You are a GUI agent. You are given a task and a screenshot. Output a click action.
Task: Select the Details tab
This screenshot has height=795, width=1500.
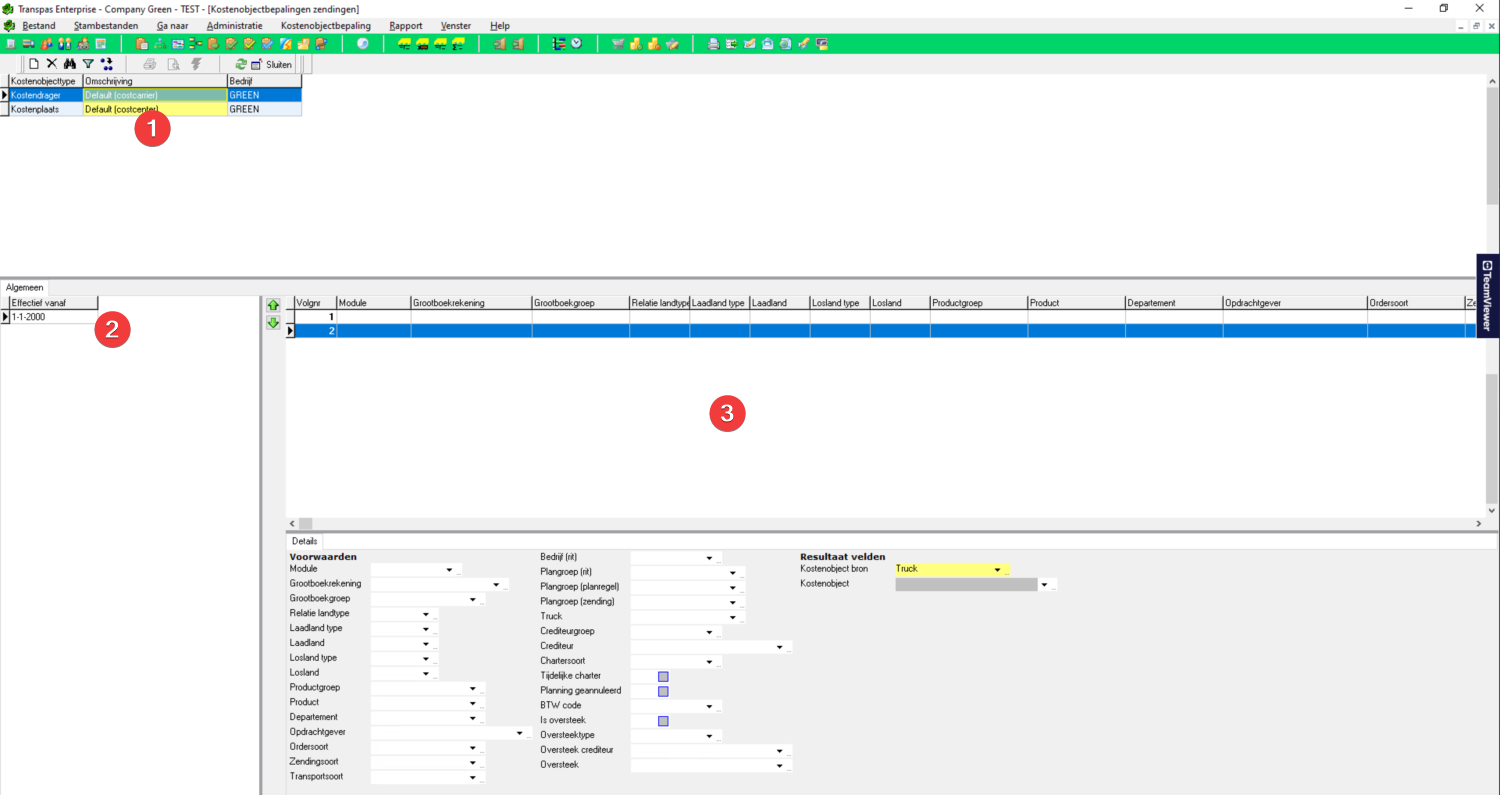click(304, 541)
